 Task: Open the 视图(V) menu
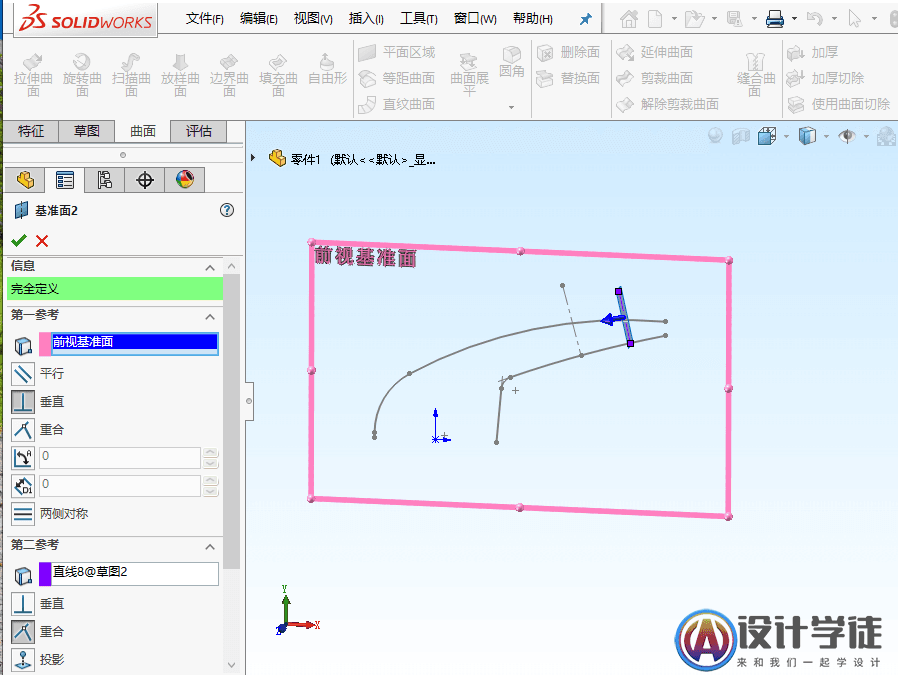[313, 19]
